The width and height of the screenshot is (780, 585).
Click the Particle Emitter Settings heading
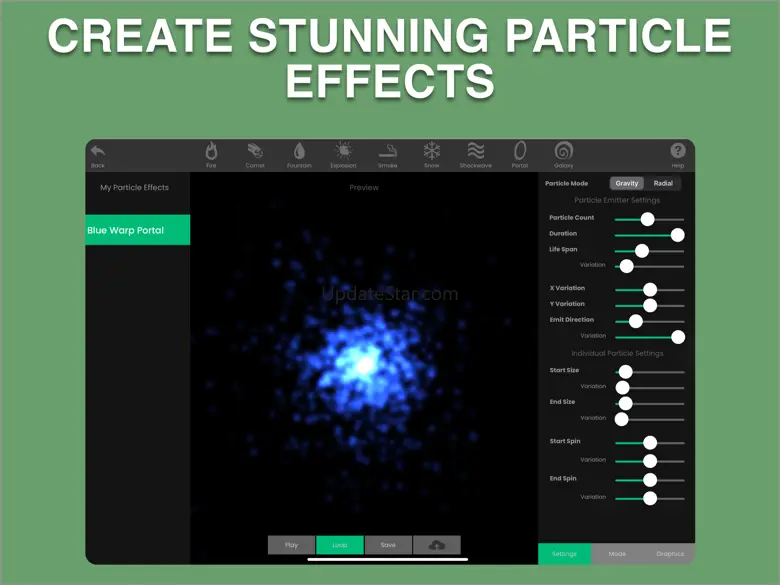click(617, 200)
